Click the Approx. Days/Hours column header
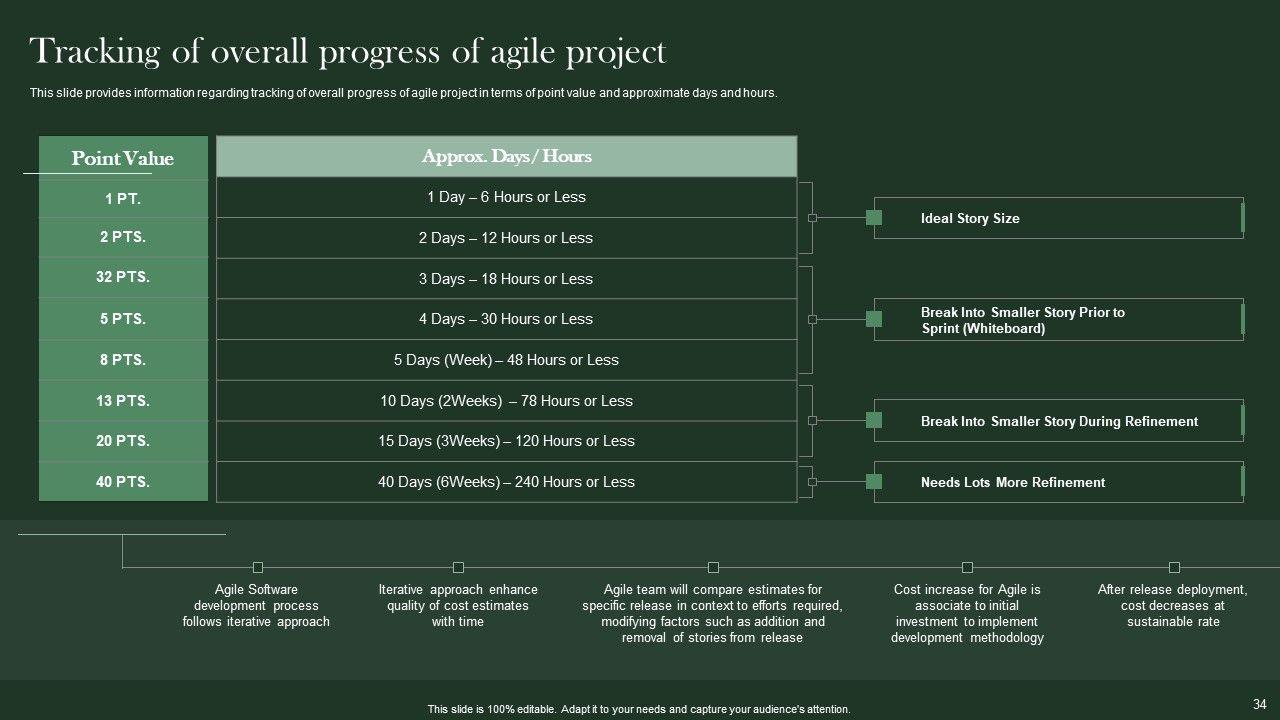This screenshot has width=1280, height=720. 506,156
